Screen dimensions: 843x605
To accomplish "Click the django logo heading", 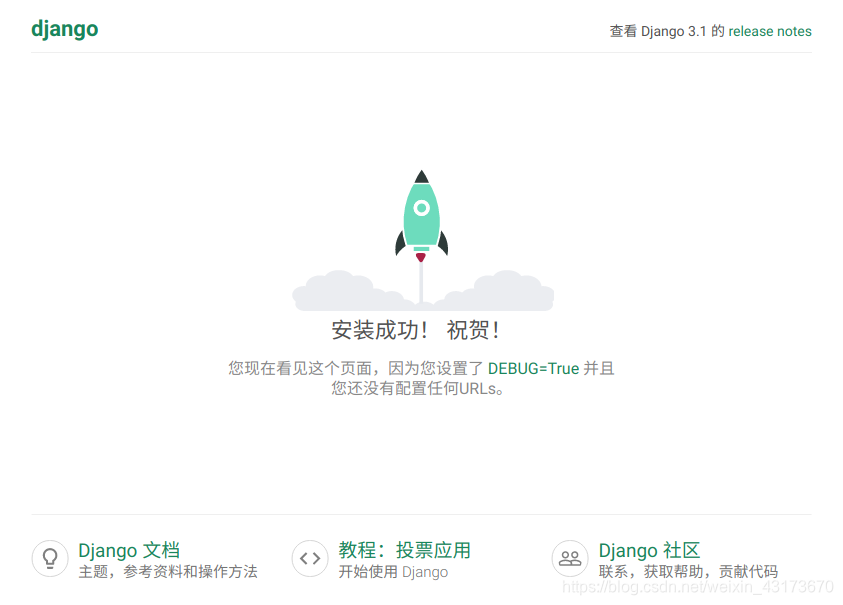I will pos(65,29).
